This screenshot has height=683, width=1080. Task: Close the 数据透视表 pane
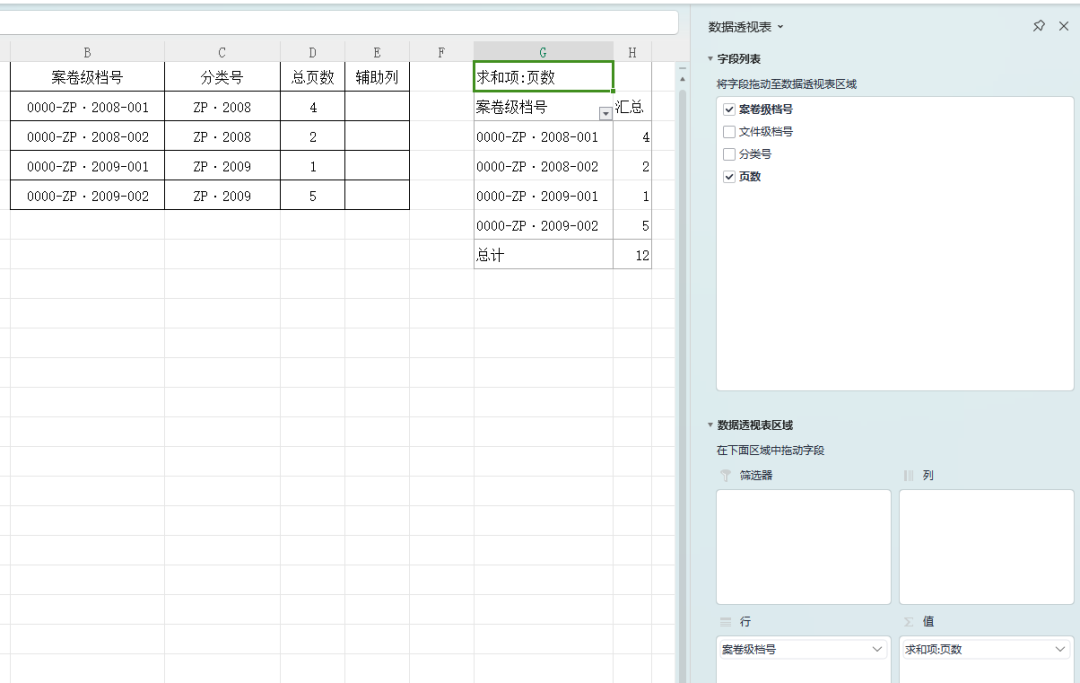1063,26
